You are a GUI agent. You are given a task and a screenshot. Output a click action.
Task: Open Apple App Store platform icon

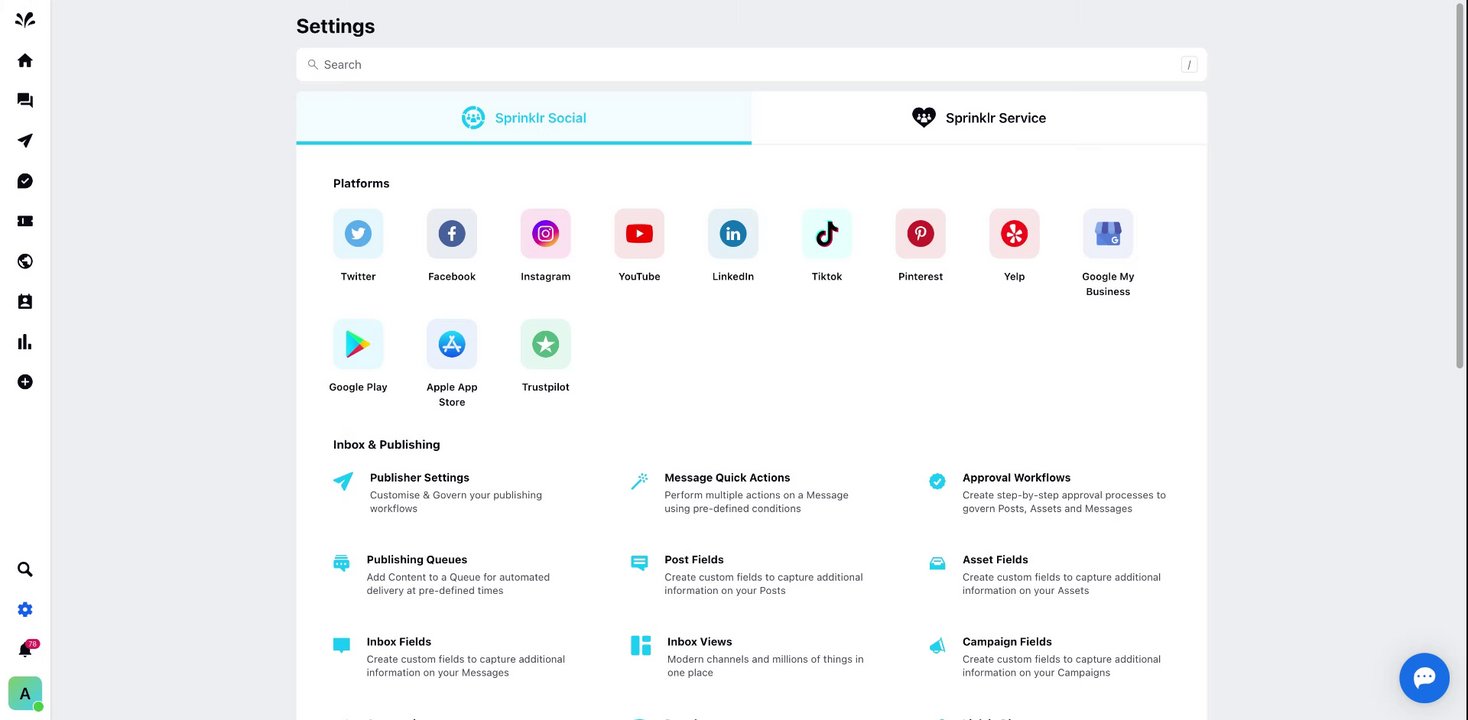click(x=452, y=344)
